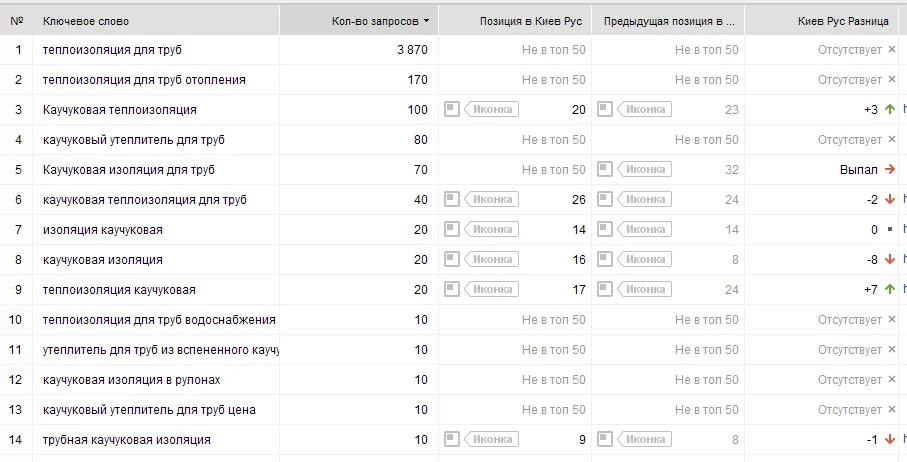Open snapshot icon for изоляция каучуковая current position
Viewport: 907px width, 462px height.
pyautogui.click(x=452, y=229)
